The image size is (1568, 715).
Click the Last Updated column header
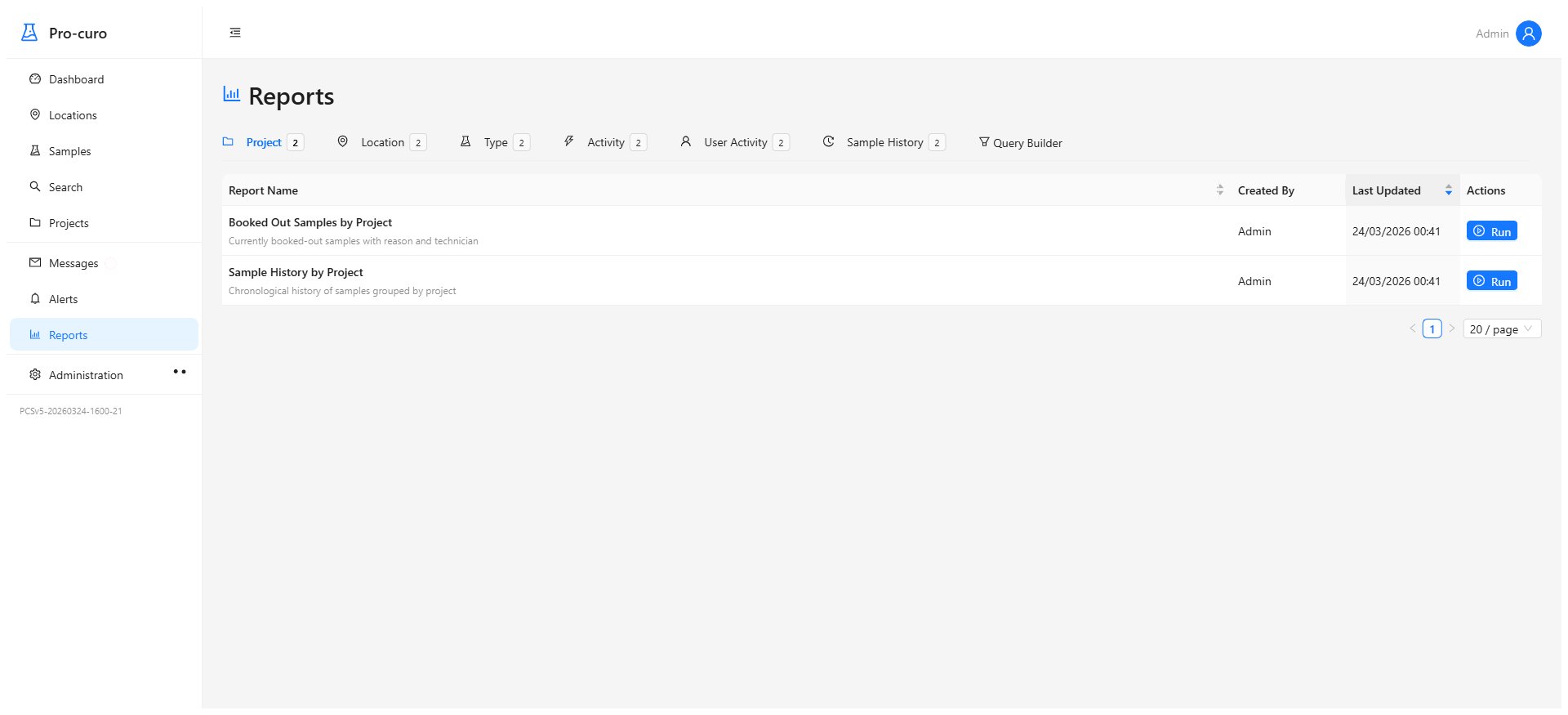click(x=1402, y=190)
